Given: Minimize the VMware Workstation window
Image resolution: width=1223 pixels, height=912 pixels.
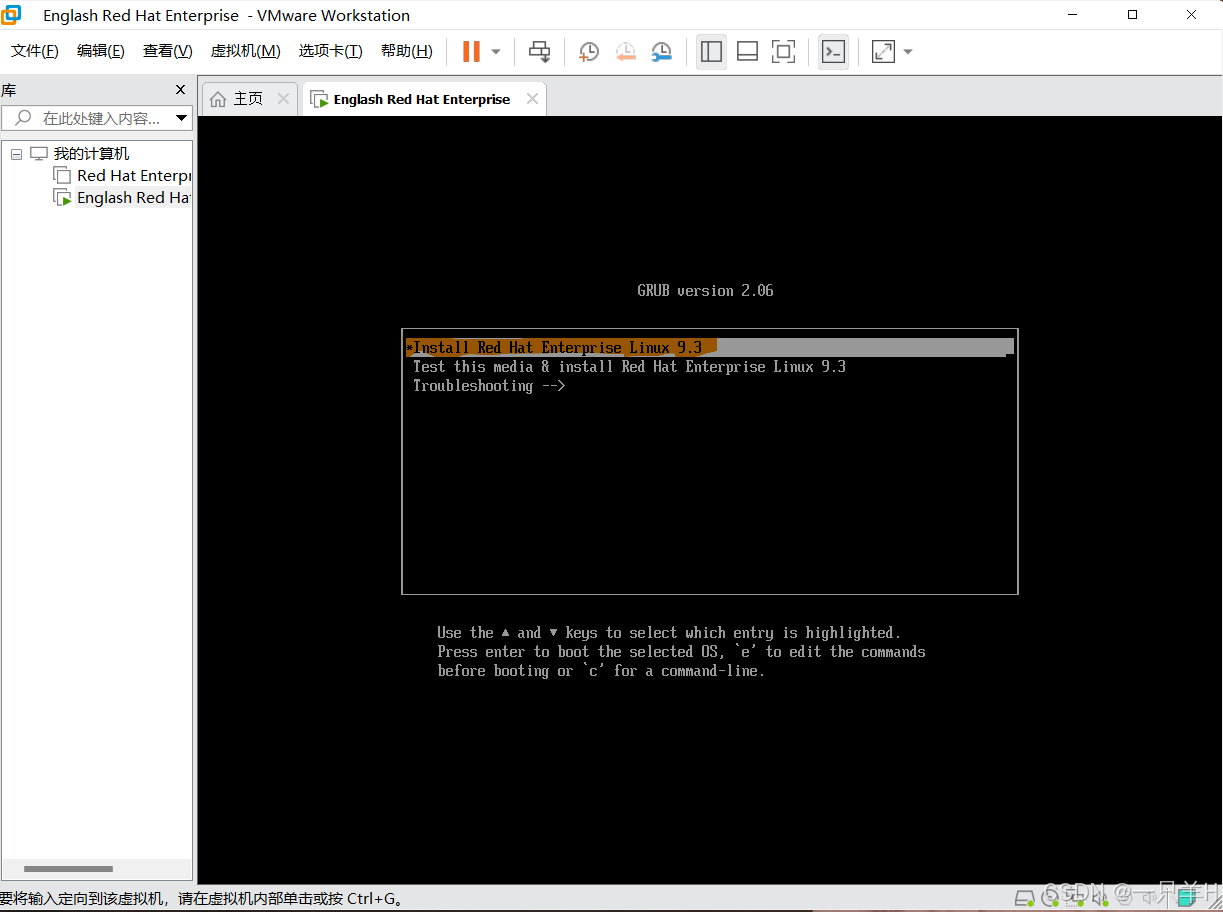Looking at the screenshot, I should click(1074, 15).
